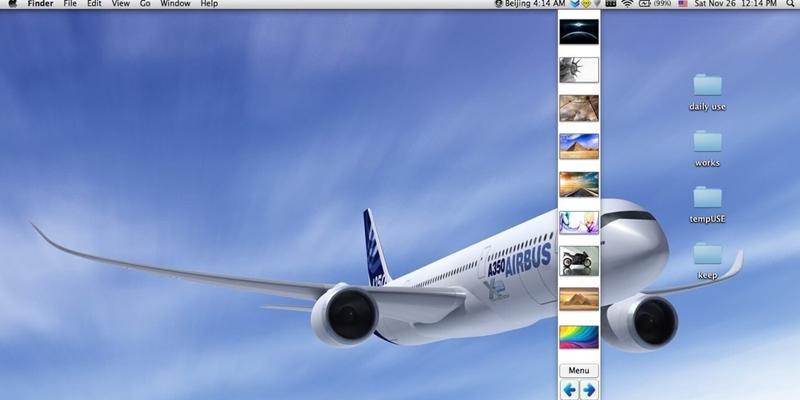This screenshot has height=400, width=800.
Task: Open the wallpaper panel Menu button
Action: click(579, 370)
